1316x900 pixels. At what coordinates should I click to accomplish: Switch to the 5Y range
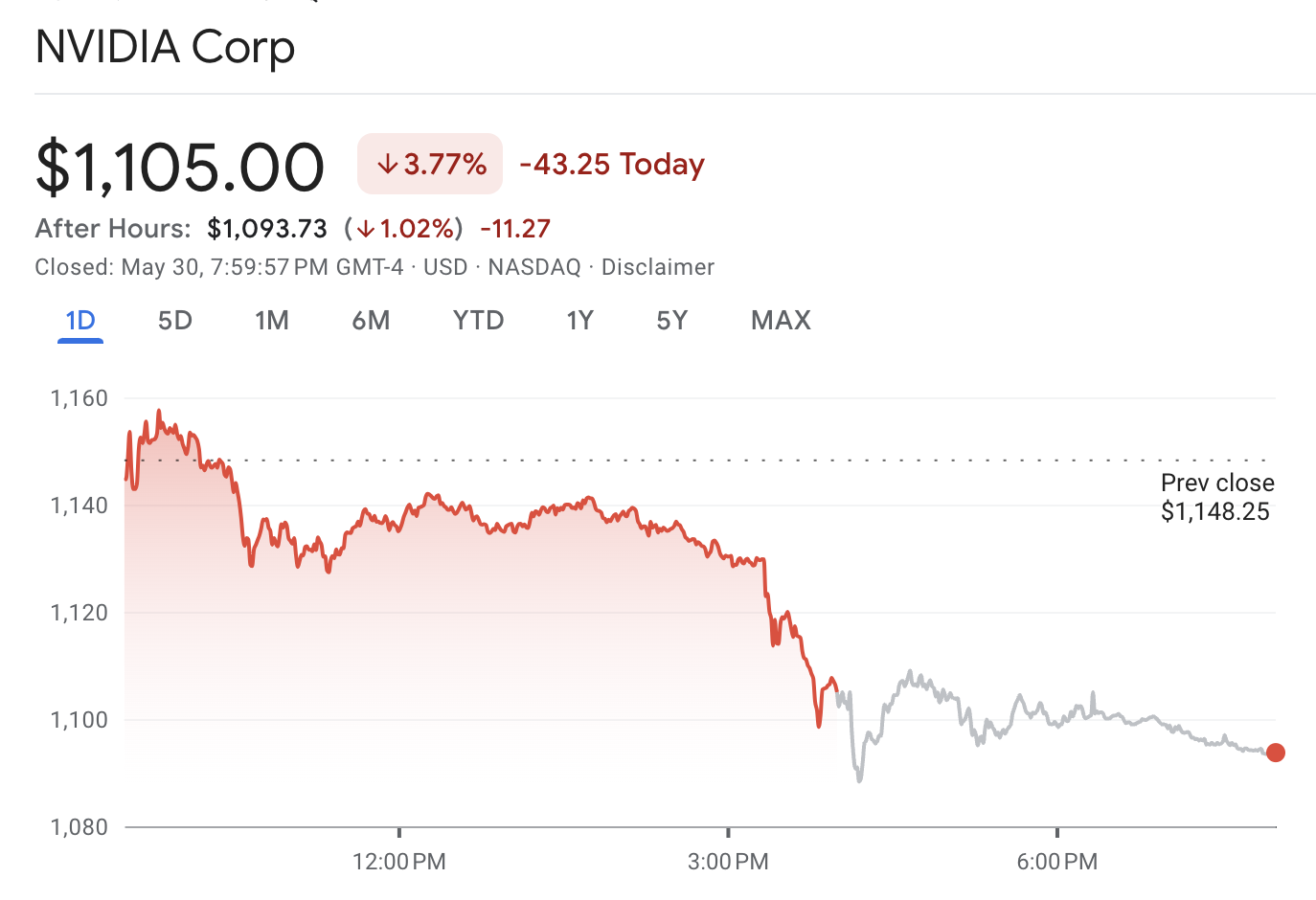(x=672, y=321)
